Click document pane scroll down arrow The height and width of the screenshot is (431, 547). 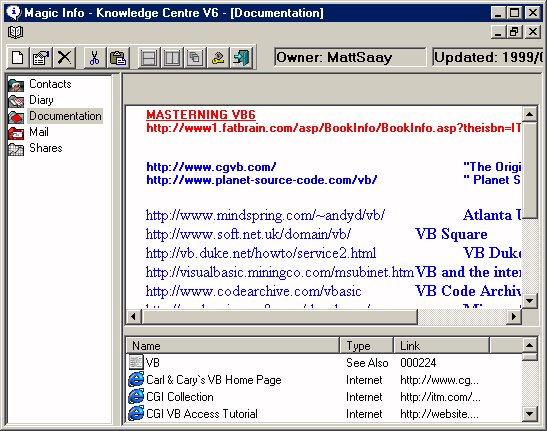(530, 300)
